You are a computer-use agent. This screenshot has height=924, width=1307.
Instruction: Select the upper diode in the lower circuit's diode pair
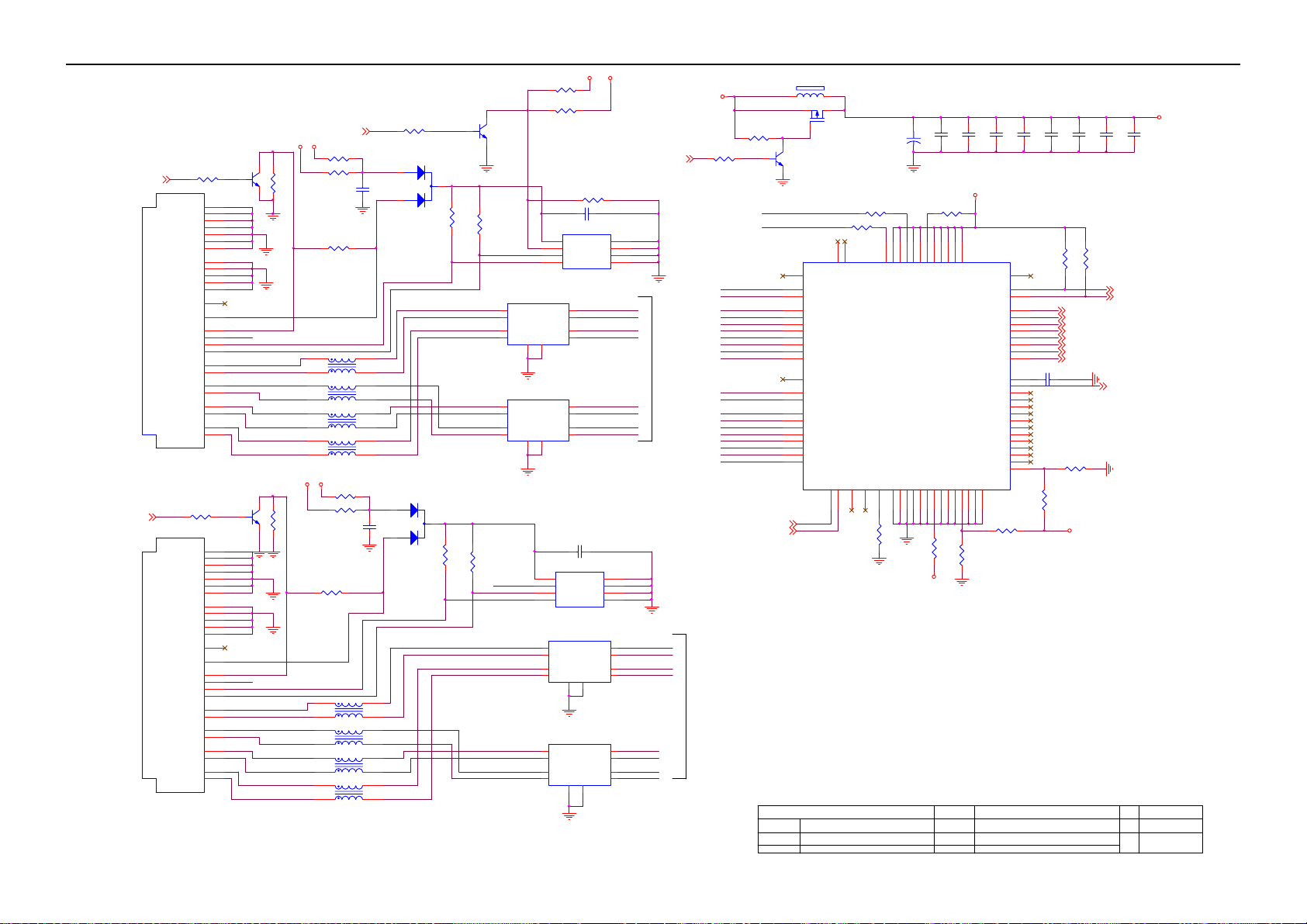click(413, 510)
